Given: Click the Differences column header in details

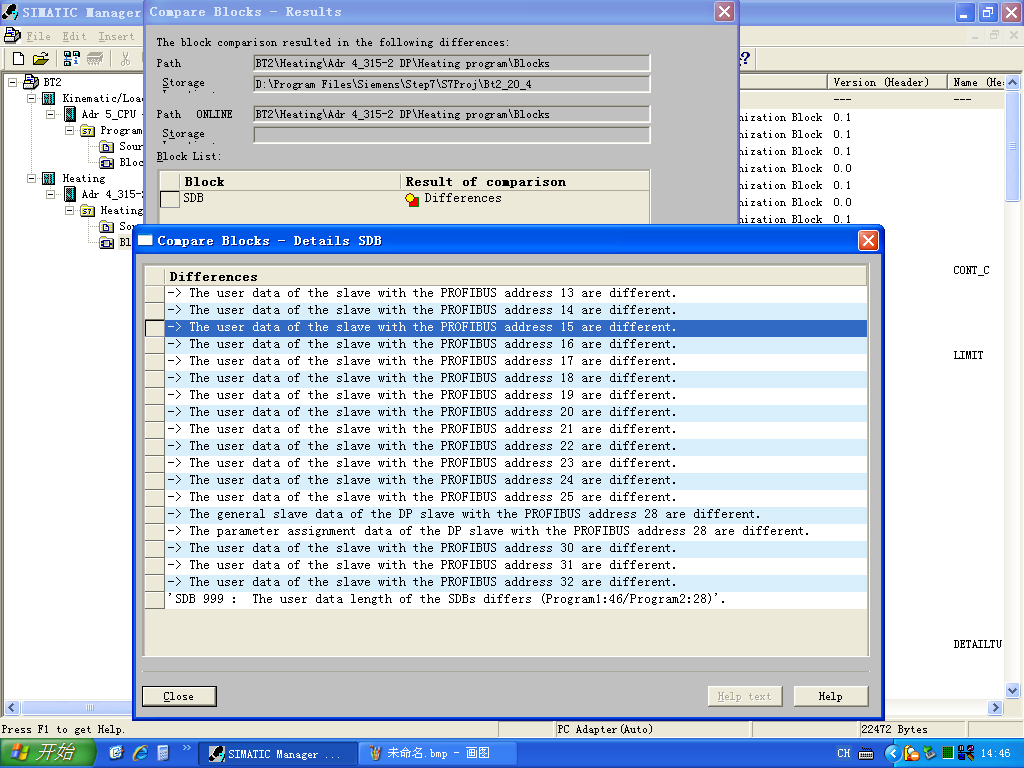Looking at the screenshot, I should 517,276.
